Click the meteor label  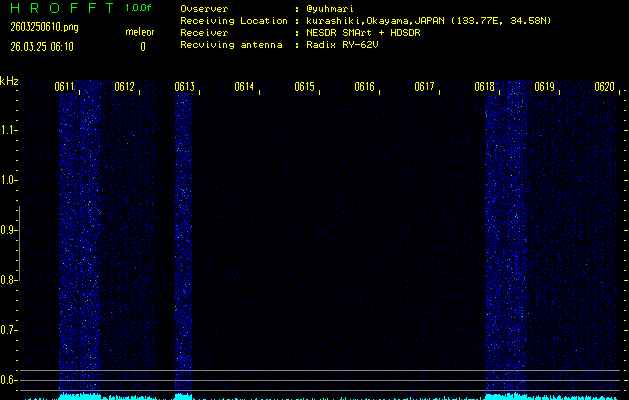click(140, 32)
